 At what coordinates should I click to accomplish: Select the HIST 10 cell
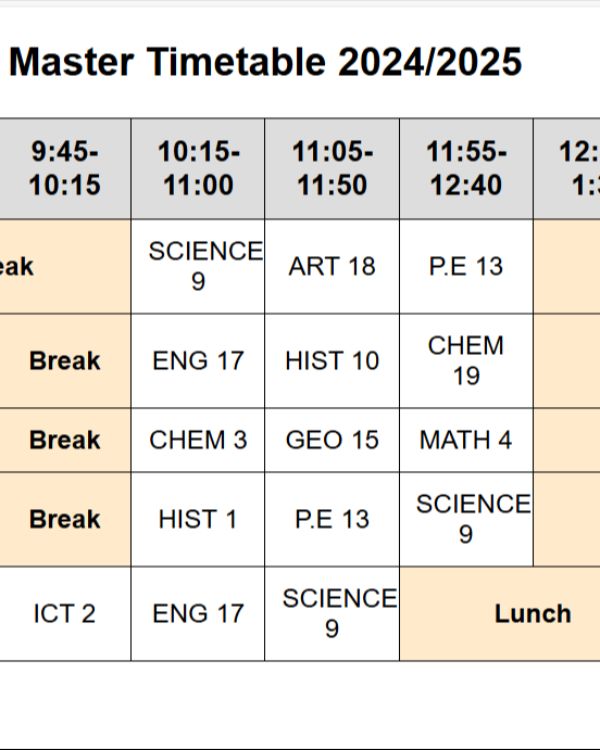(332, 361)
